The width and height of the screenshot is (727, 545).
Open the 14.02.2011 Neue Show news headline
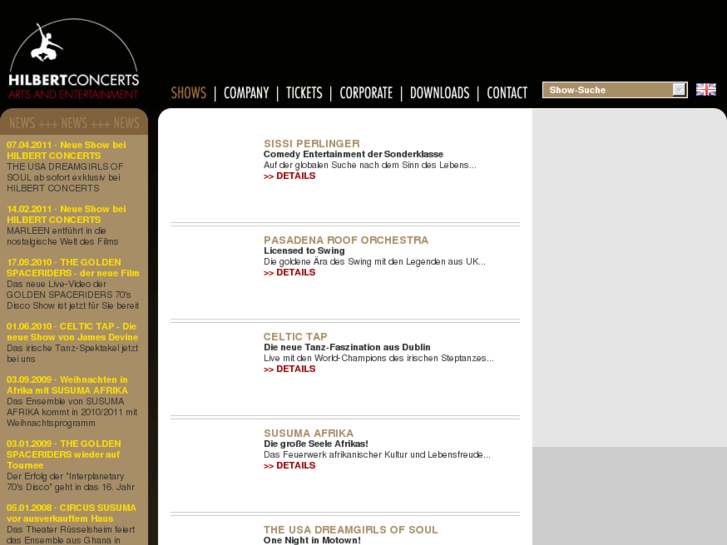pyautogui.click(x=66, y=214)
